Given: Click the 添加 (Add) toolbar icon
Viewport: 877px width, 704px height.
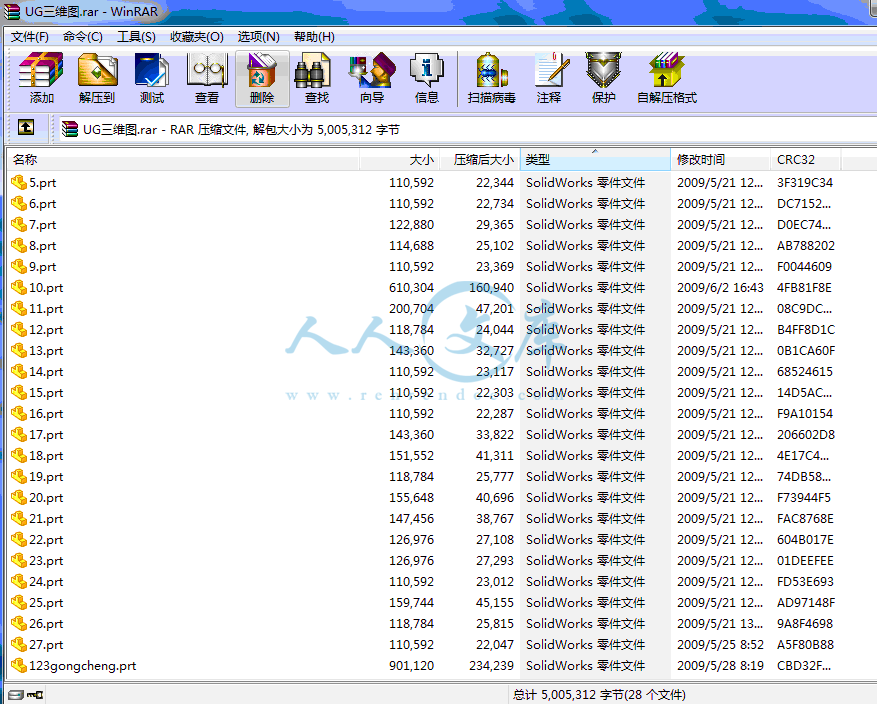Looking at the screenshot, I should [x=41, y=78].
